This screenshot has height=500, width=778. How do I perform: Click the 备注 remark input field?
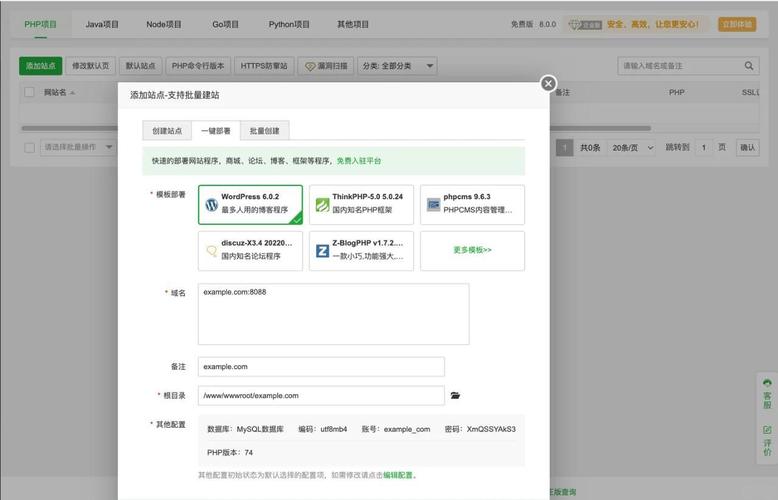coord(321,367)
